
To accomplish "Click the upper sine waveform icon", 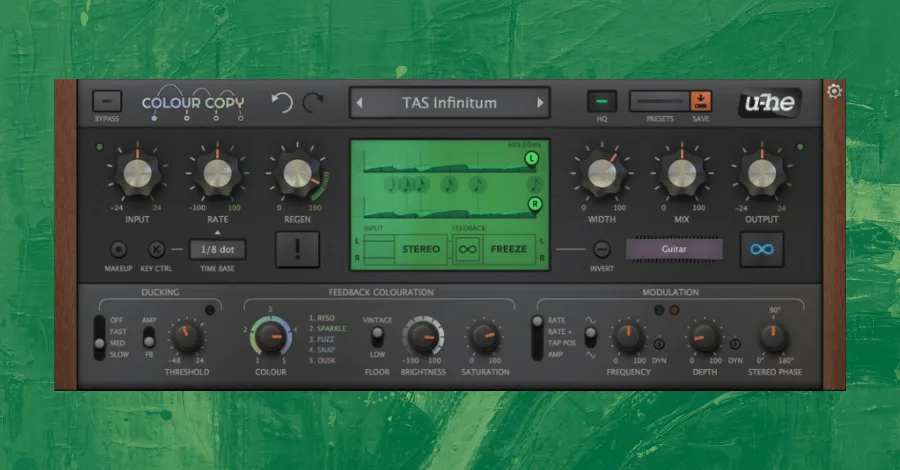I will tap(590, 320).
